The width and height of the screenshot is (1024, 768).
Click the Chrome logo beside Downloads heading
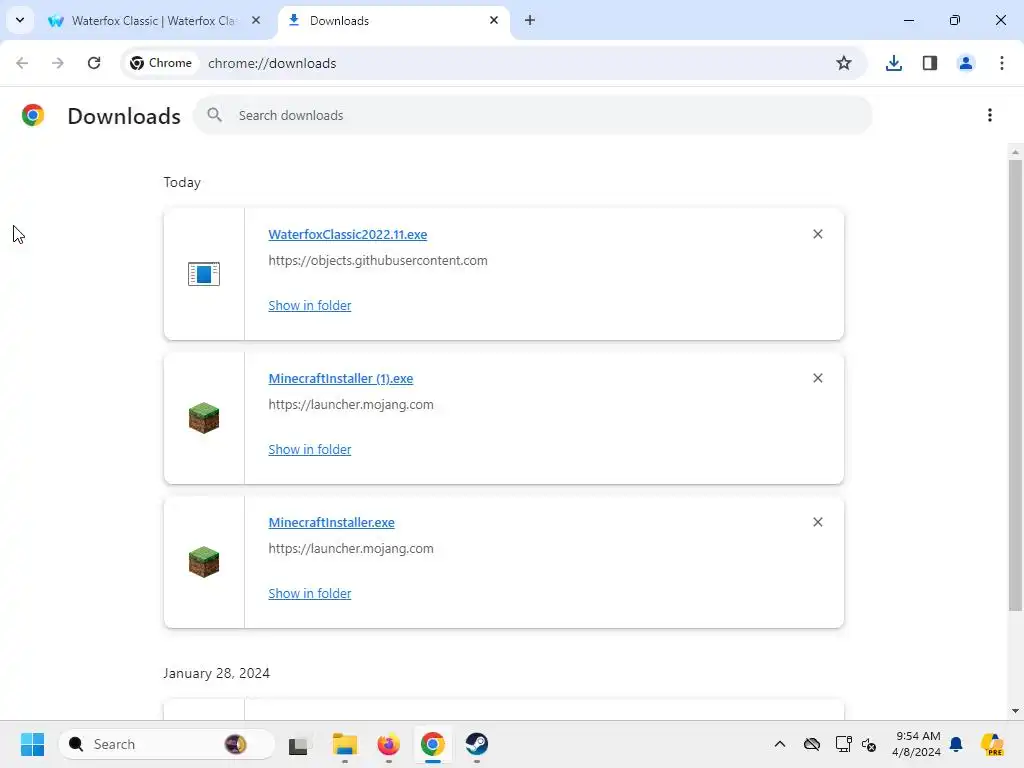(x=33, y=115)
